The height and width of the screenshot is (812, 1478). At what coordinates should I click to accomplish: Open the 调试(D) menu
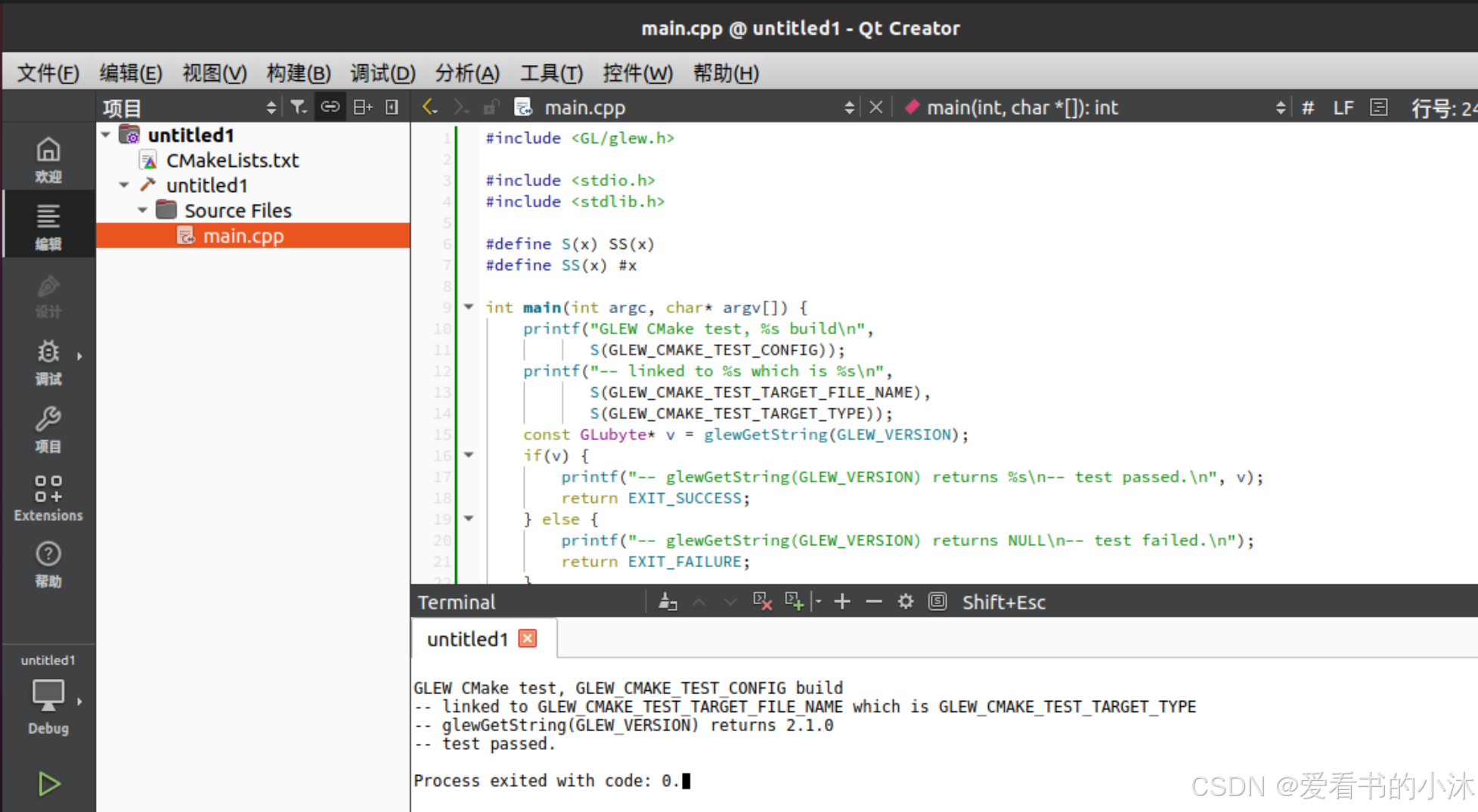383,73
